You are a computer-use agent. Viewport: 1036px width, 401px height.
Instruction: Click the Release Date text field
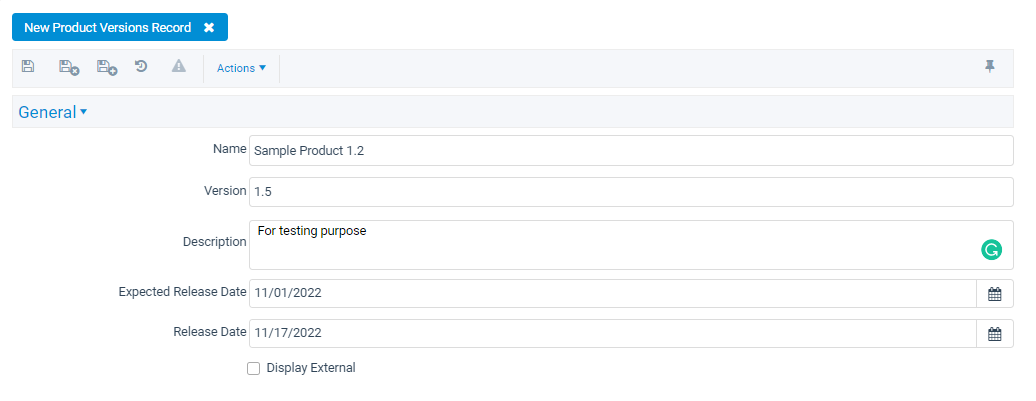[612, 334]
